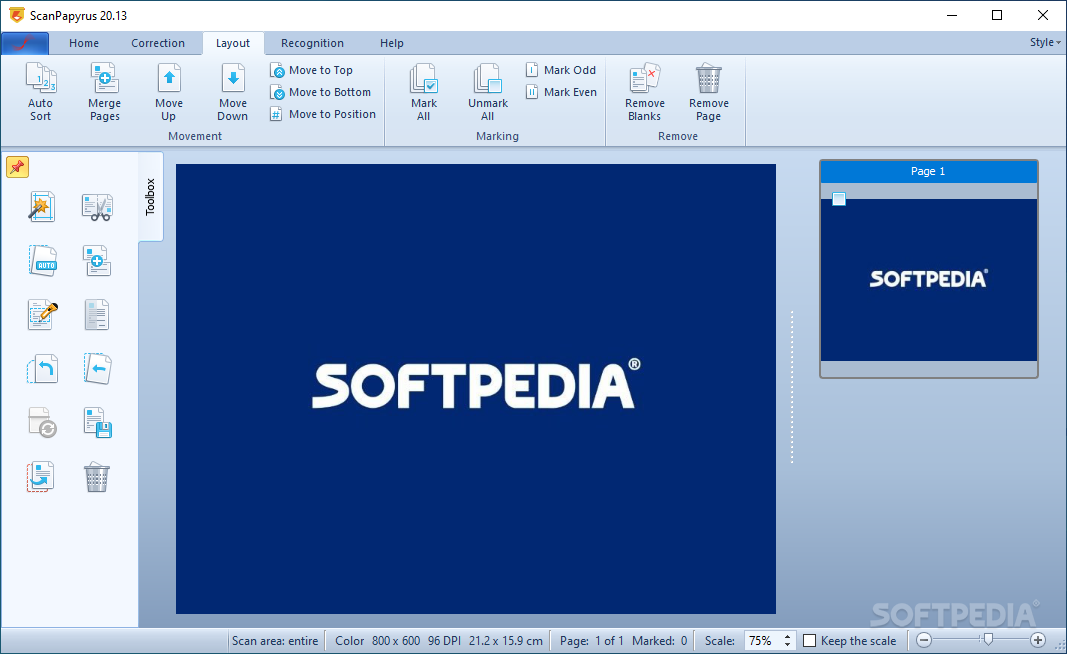Tick the checkbox on the Page 1 thumbnail

[x=839, y=199]
